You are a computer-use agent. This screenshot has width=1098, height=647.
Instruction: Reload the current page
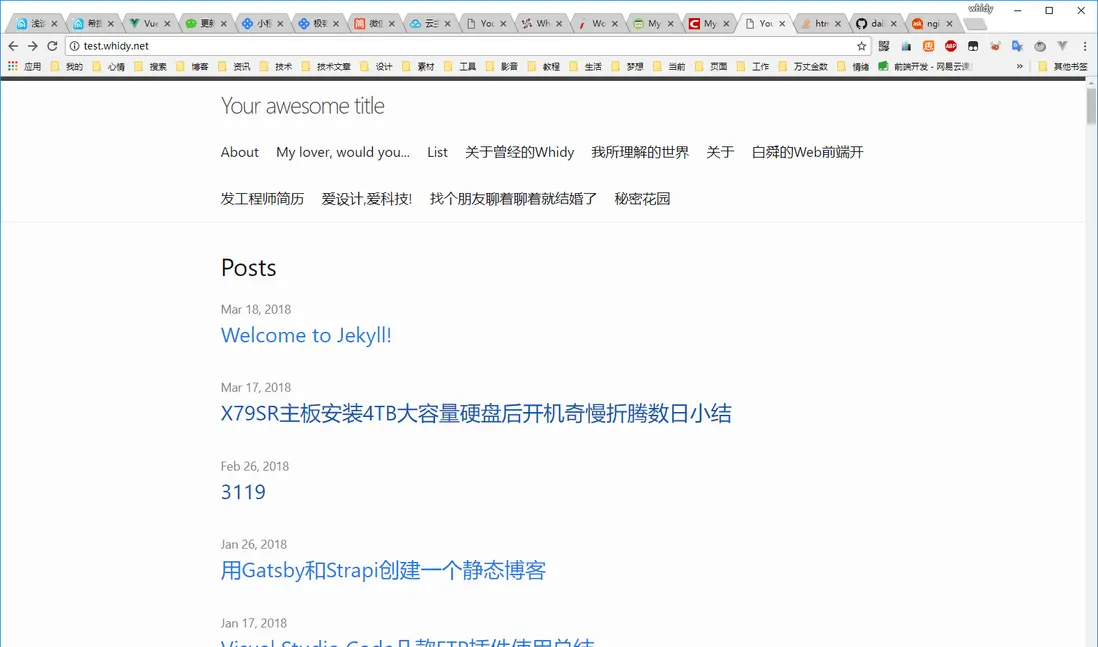pyautogui.click(x=52, y=46)
